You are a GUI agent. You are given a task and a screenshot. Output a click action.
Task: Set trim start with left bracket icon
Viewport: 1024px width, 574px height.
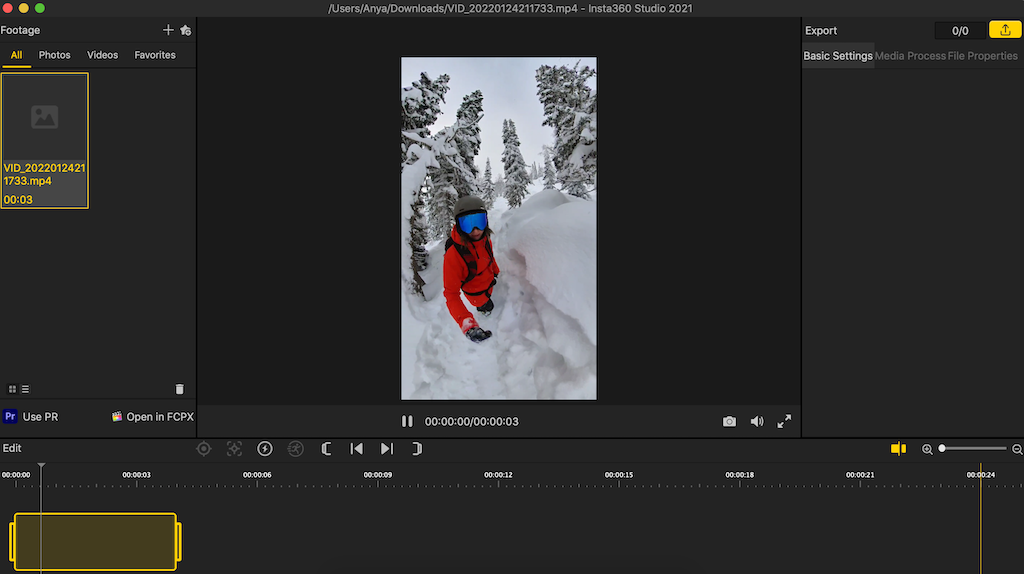tap(326, 449)
